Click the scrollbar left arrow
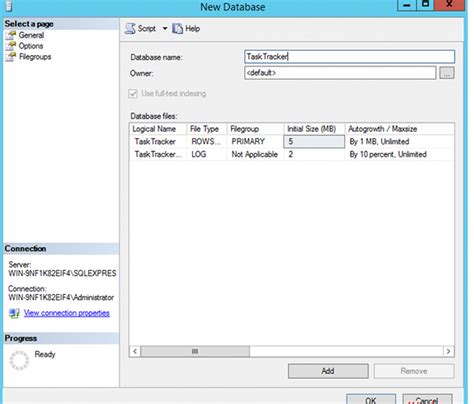474x404 pixels. 135,351
